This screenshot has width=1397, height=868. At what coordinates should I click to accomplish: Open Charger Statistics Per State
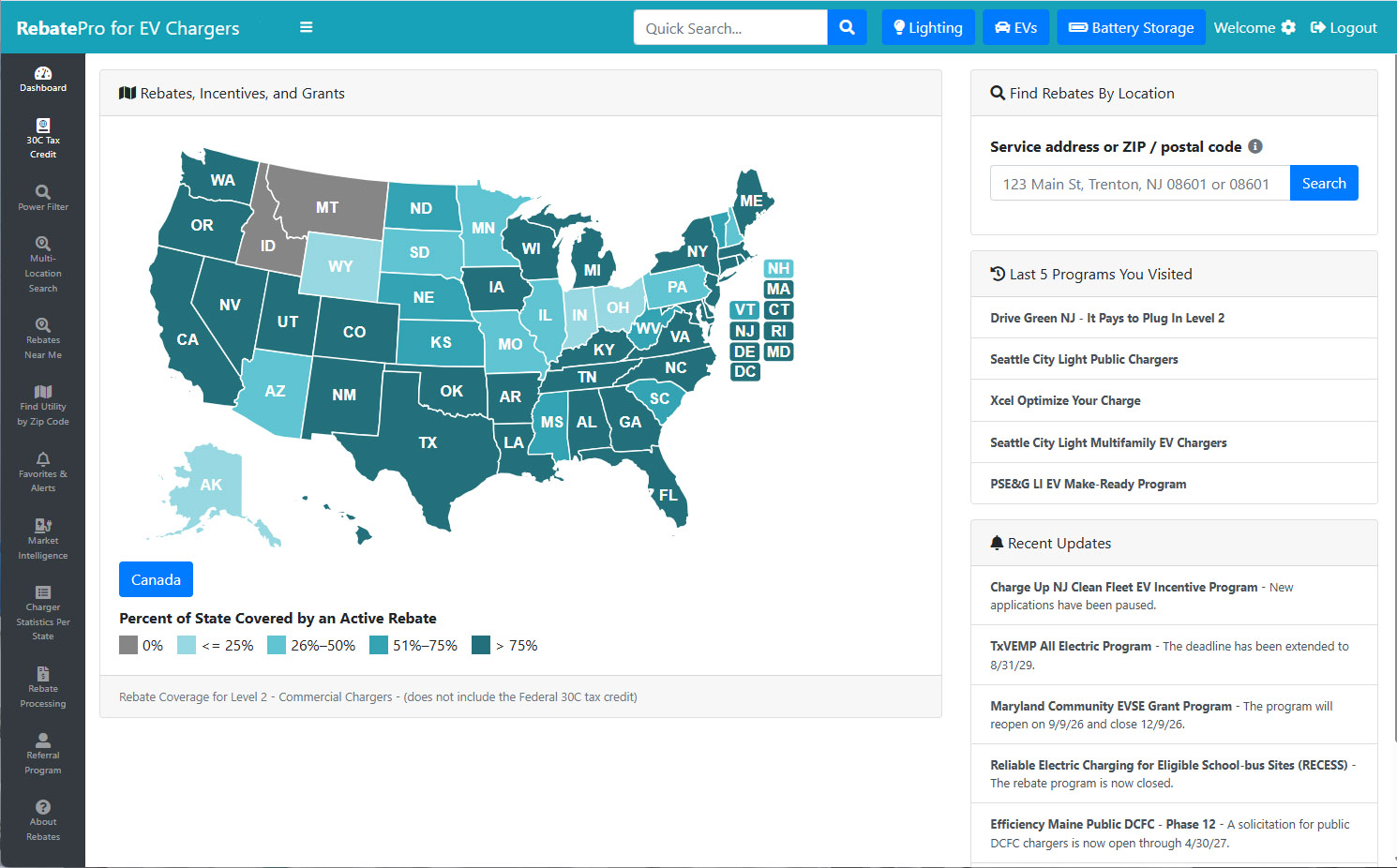coord(43,613)
